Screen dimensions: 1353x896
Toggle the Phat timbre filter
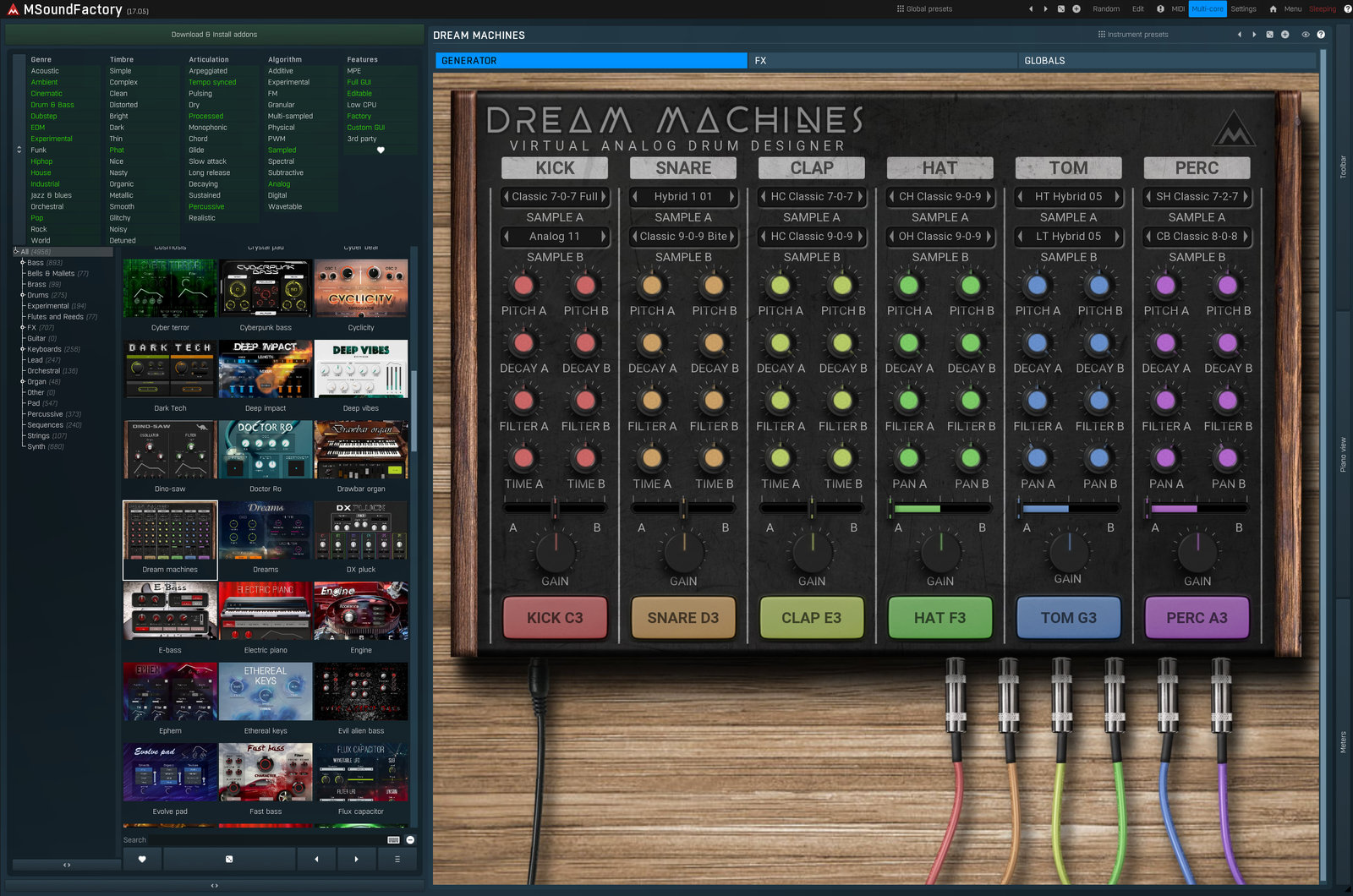pos(117,150)
